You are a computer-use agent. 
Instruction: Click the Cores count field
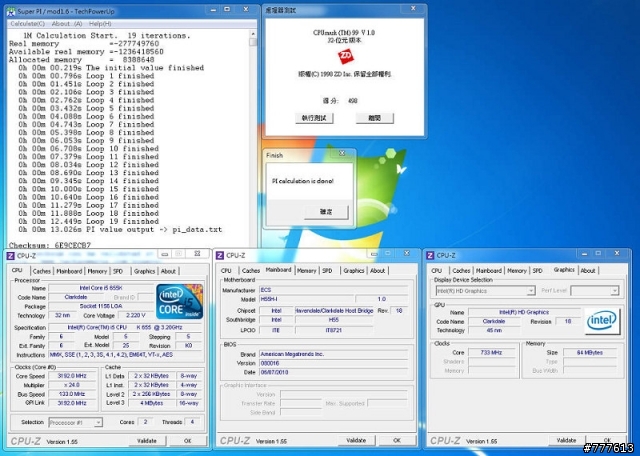pos(145,422)
